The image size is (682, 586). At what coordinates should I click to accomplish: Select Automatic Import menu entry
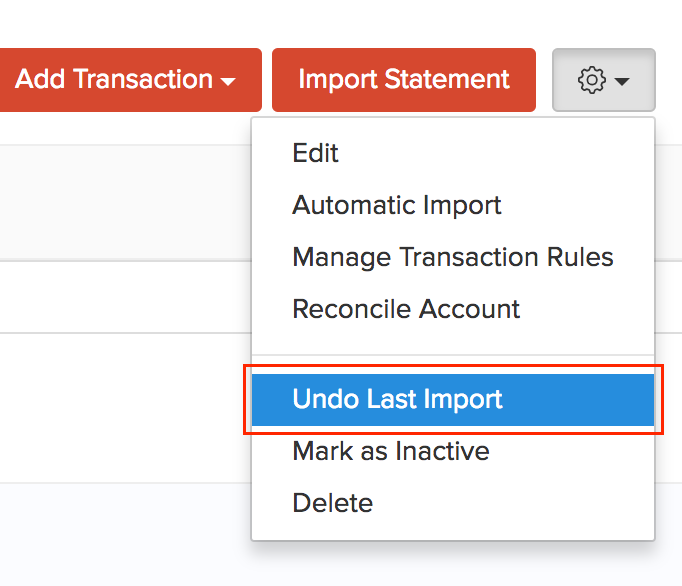397,205
